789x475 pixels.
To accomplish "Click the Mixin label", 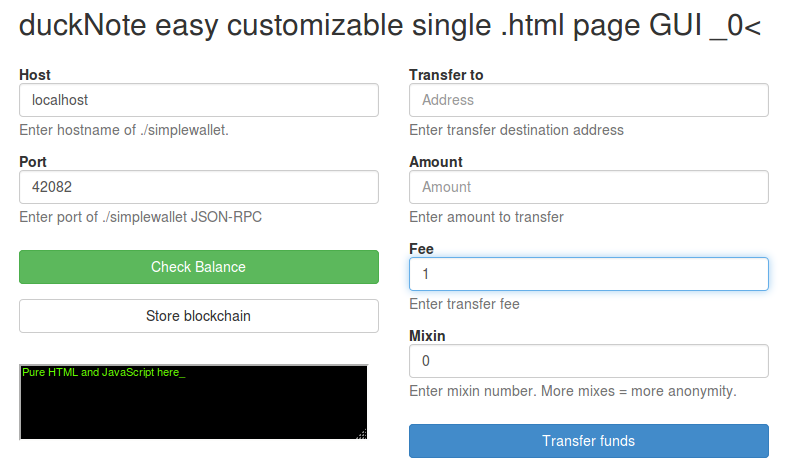I will [427, 336].
